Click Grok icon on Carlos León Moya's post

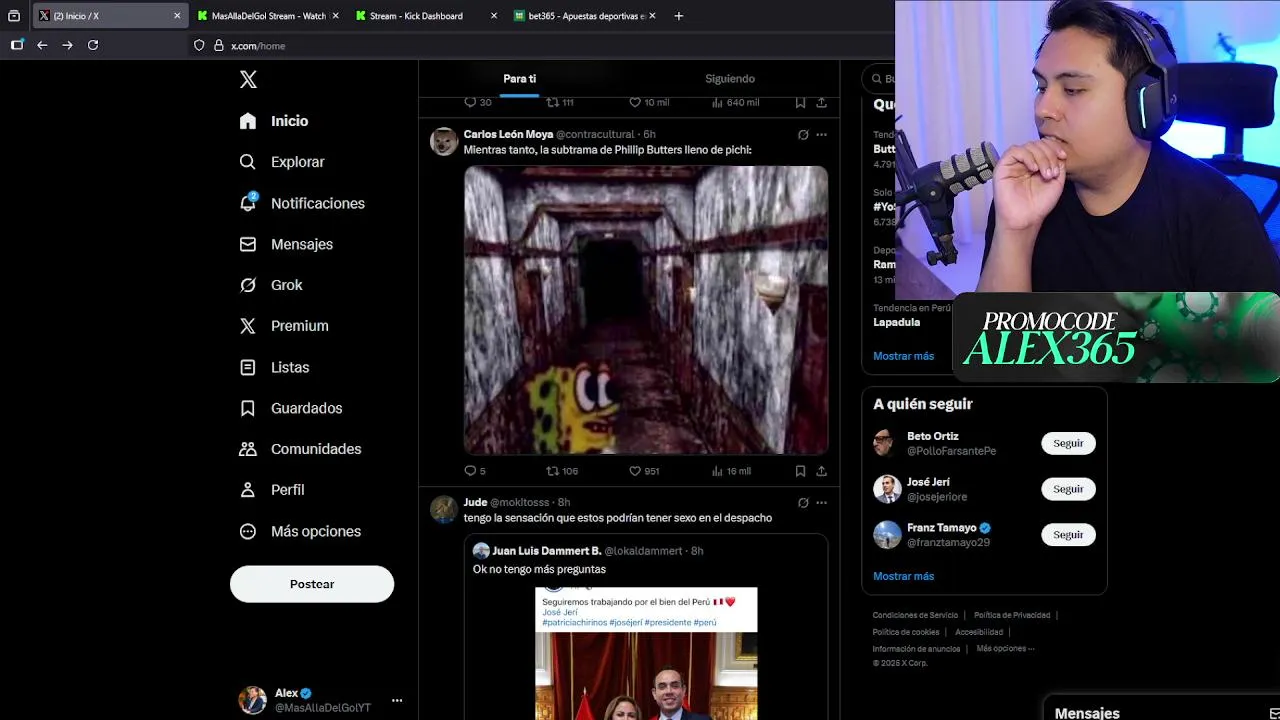[803, 135]
